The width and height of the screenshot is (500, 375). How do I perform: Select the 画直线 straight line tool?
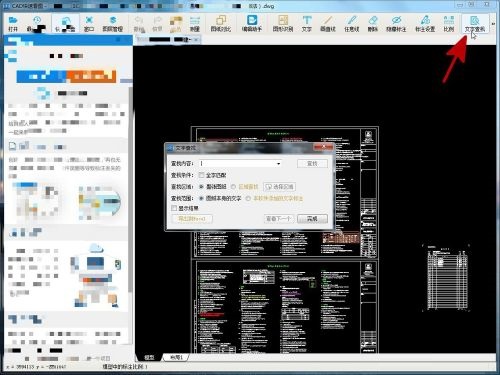coord(328,24)
